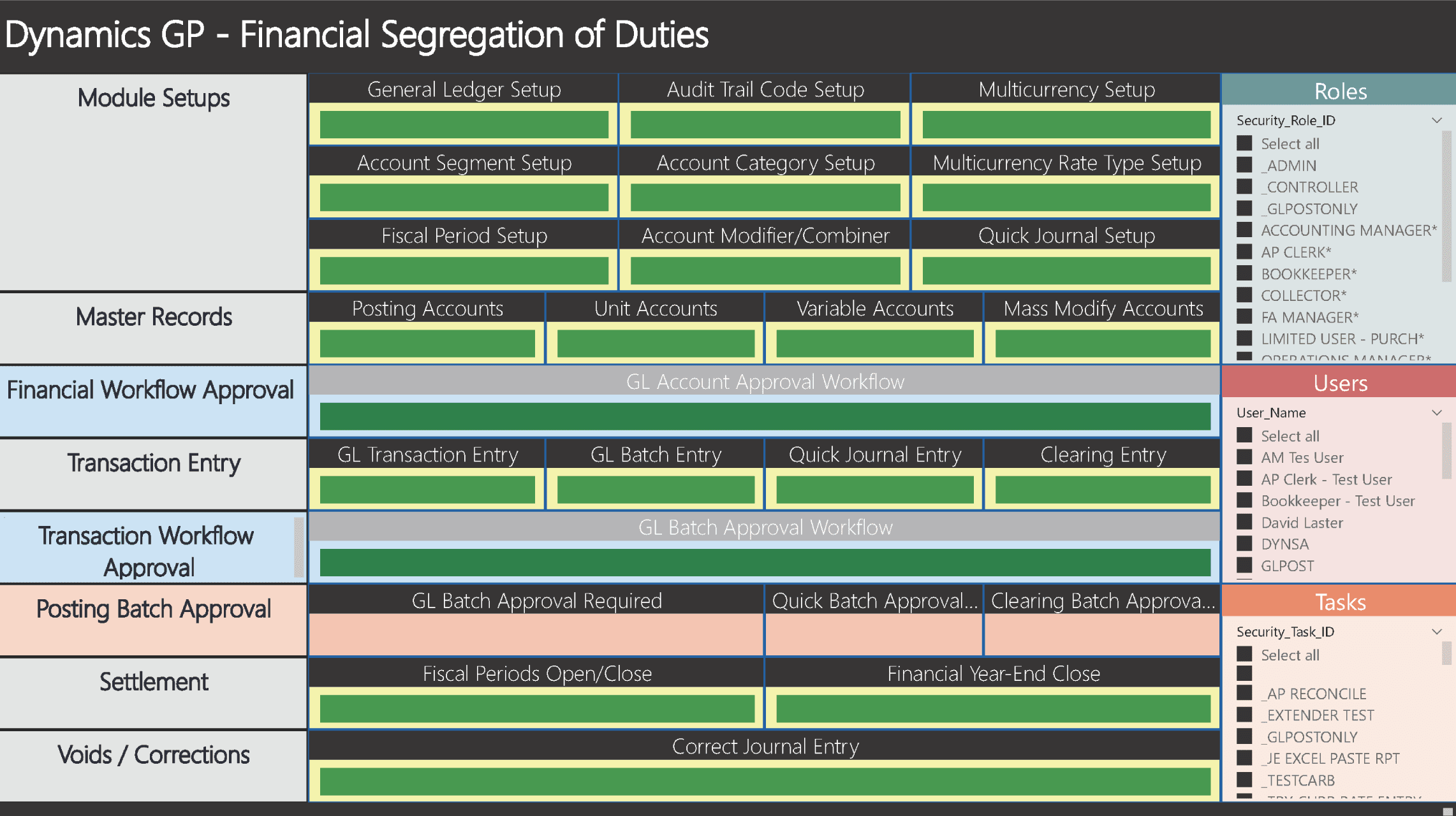Click the Financial Year-End Close card

tap(993, 709)
